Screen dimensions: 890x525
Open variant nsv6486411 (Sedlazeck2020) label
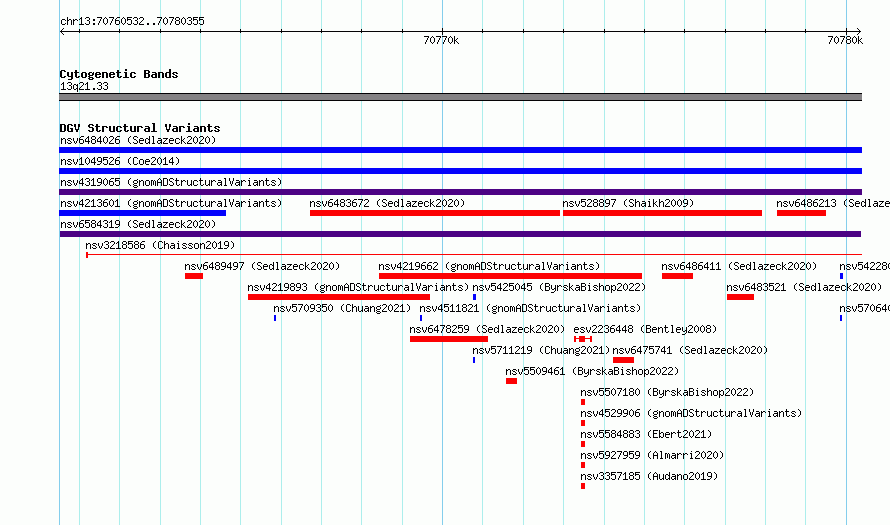(739, 266)
